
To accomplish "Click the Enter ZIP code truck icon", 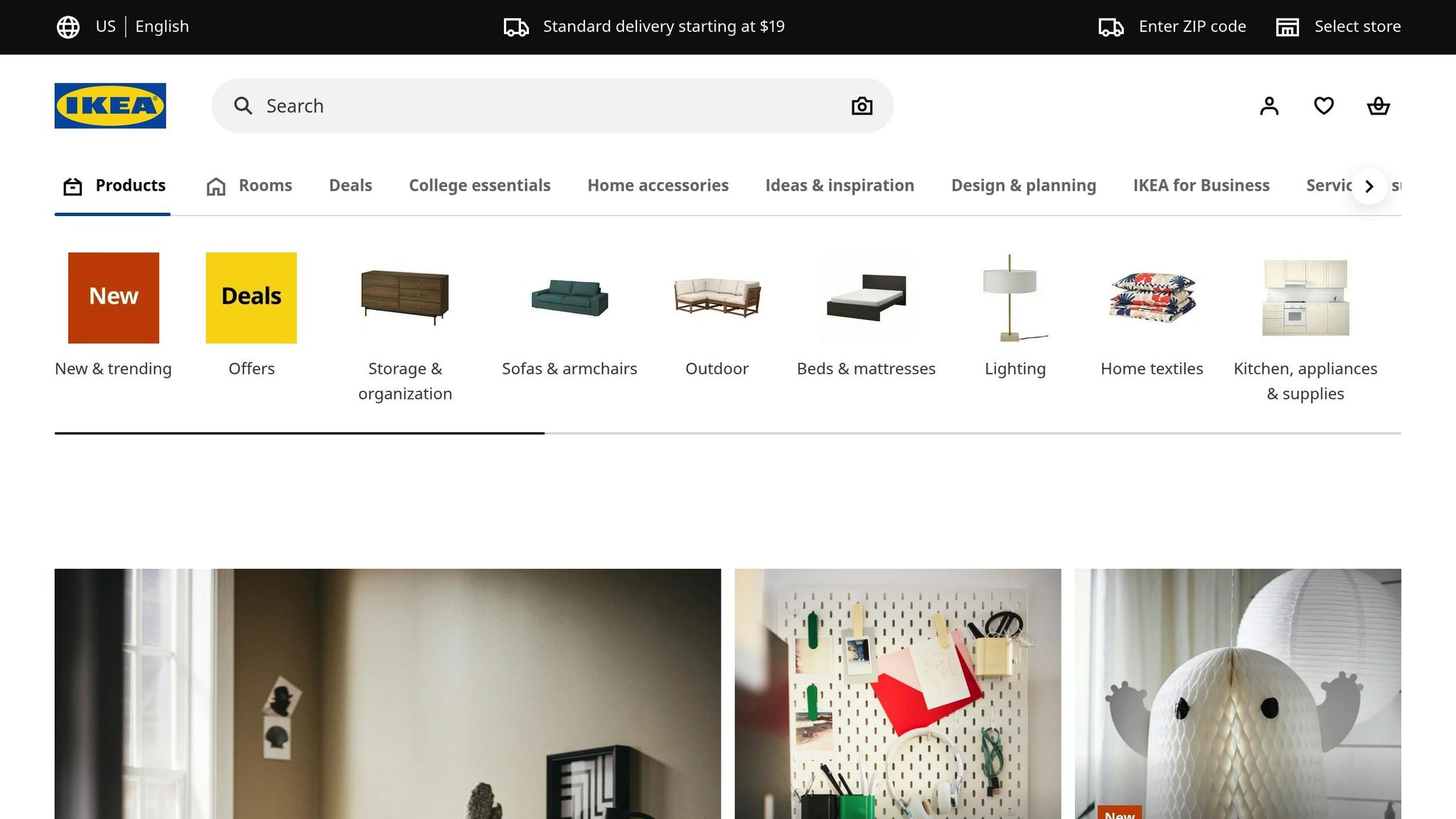I will point(1111,27).
